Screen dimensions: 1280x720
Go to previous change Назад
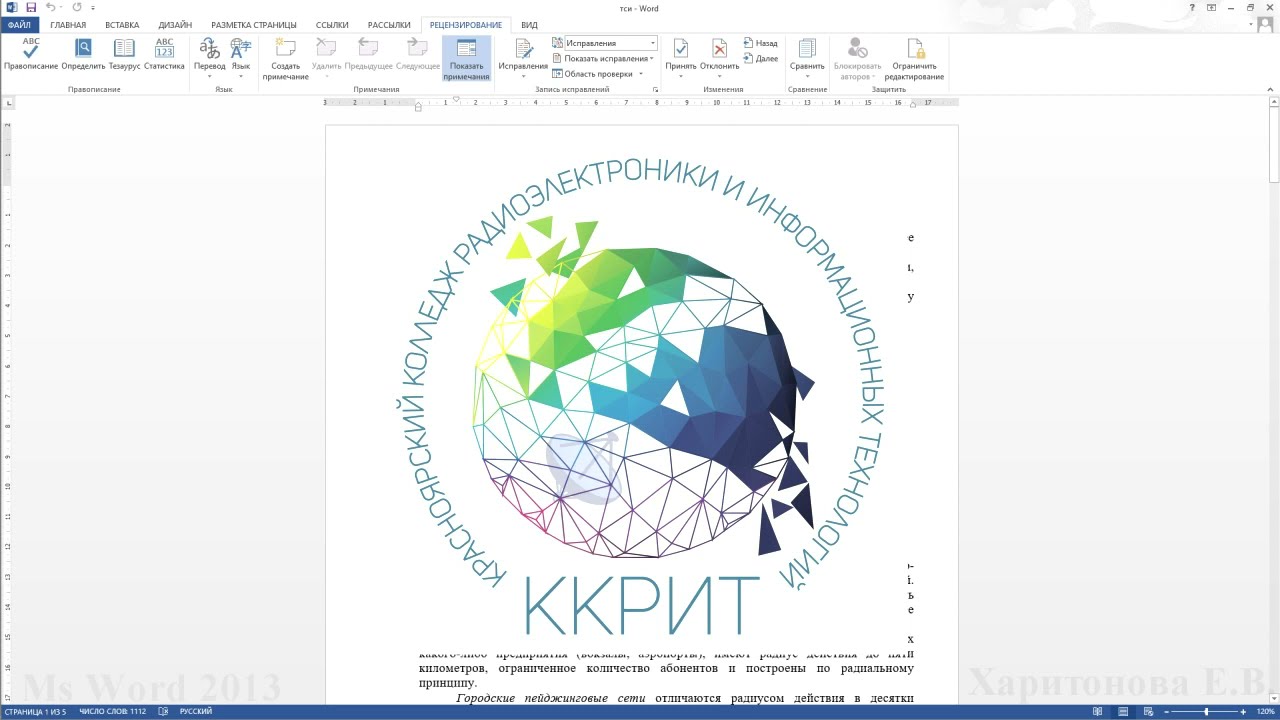click(761, 43)
